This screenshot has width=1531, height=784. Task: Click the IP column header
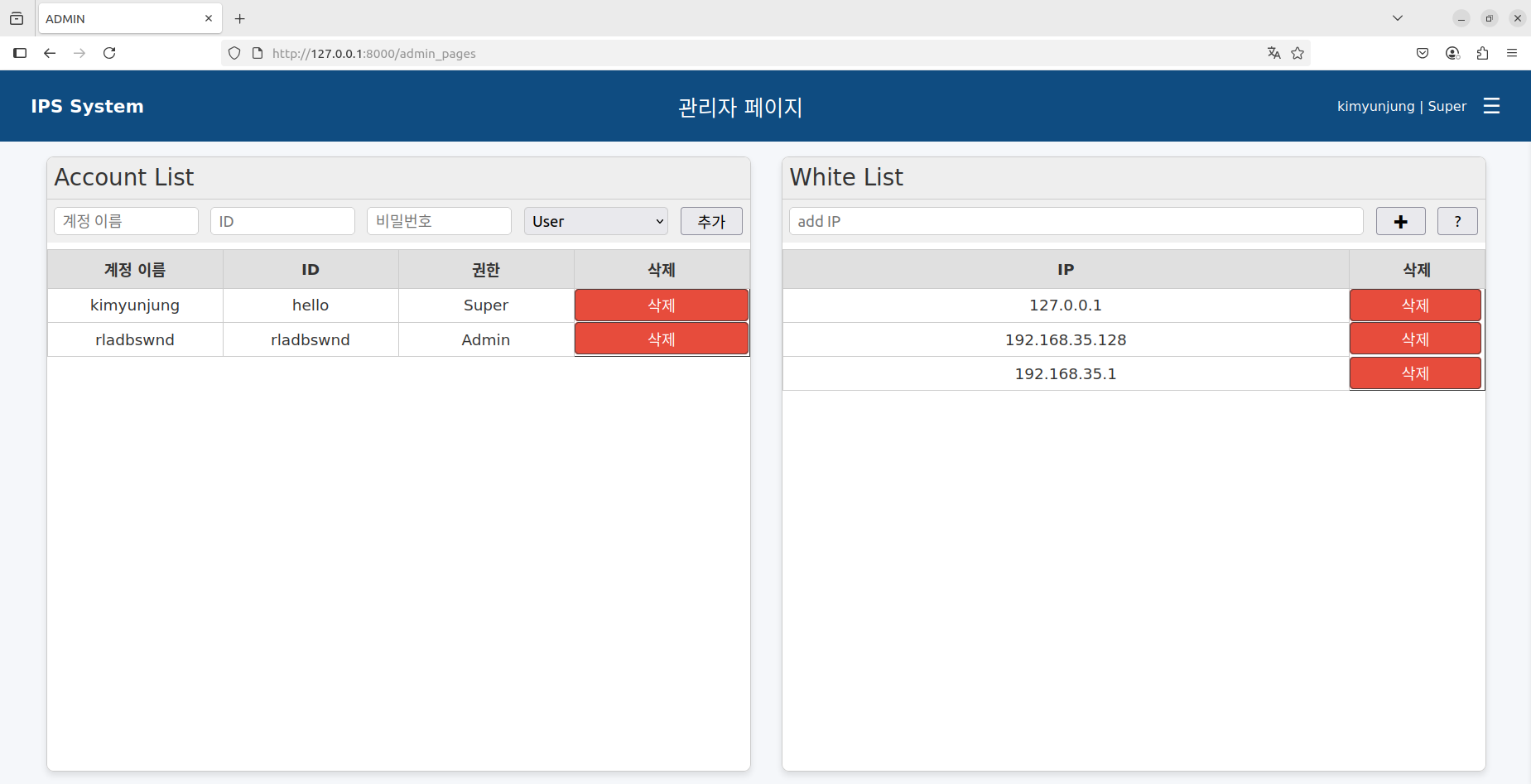(1066, 269)
